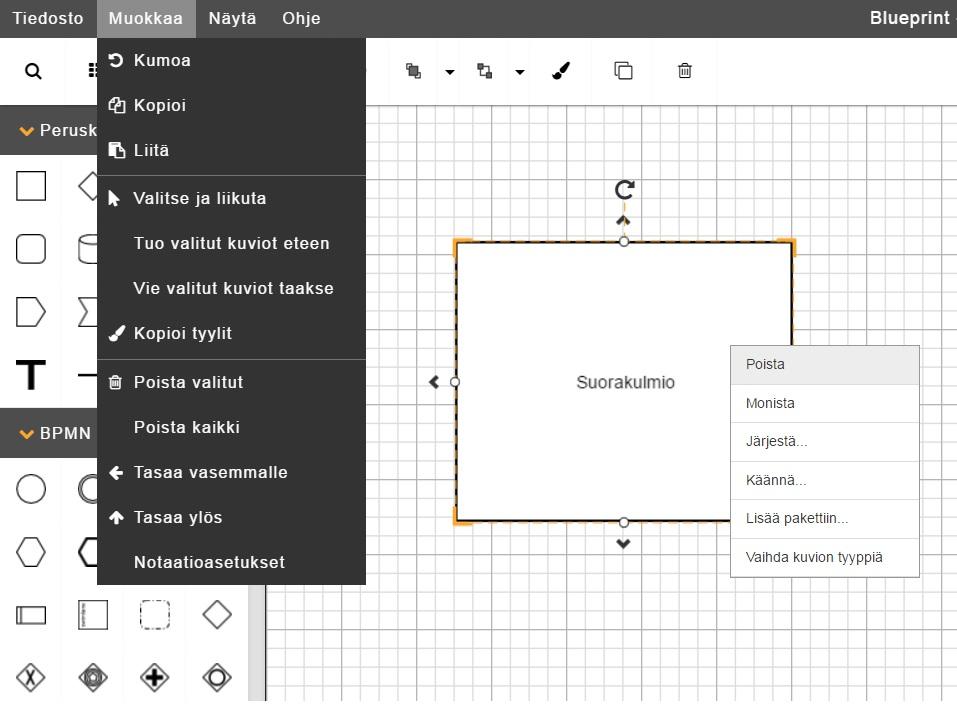Open the Ohje menu
Image resolution: width=957 pixels, height=706 pixels.
click(x=302, y=18)
